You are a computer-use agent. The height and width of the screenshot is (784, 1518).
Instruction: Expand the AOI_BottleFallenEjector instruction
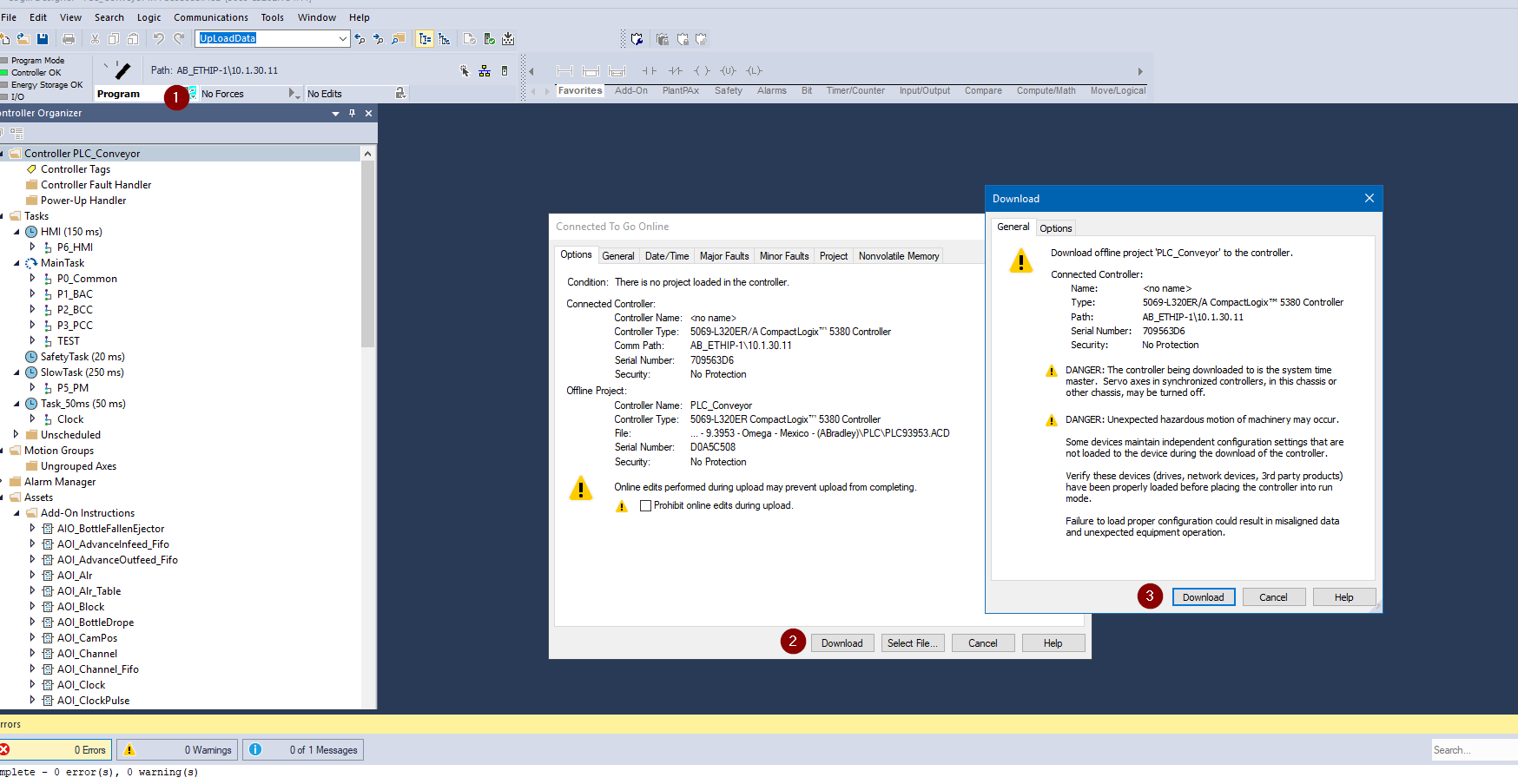(33, 529)
